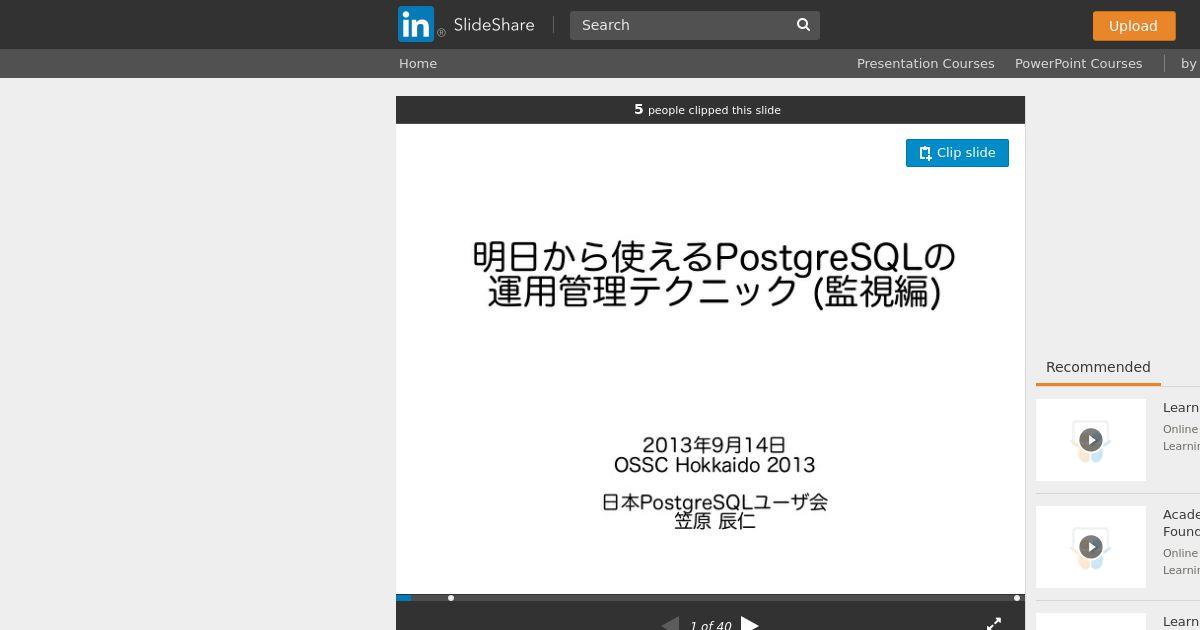The width and height of the screenshot is (1200, 630).
Task: Click the slide counter '1 of 40'
Action: click(x=710, y=625)
